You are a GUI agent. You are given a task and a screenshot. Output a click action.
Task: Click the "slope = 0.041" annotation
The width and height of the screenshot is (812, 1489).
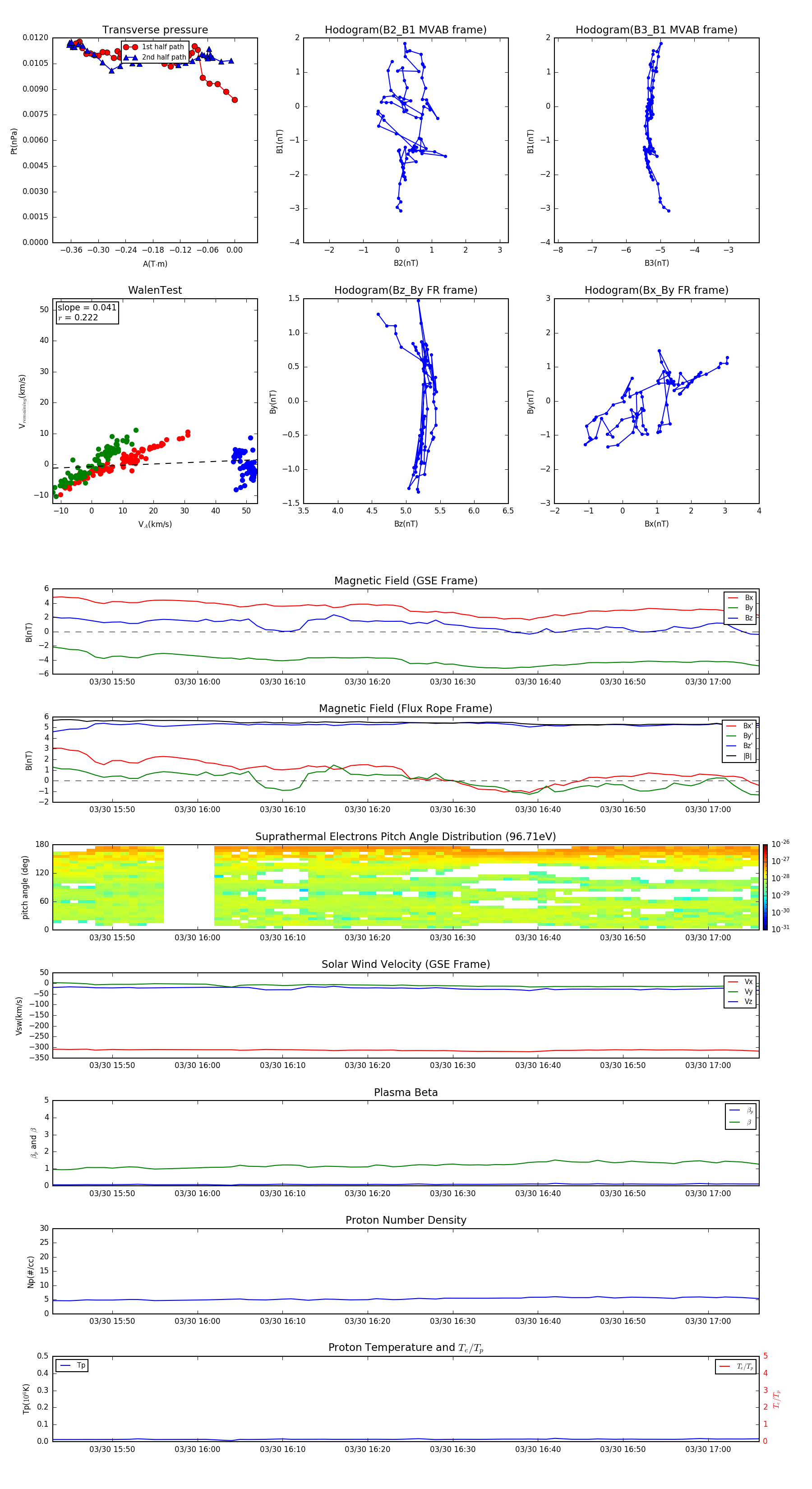click(x=87, y=308)
